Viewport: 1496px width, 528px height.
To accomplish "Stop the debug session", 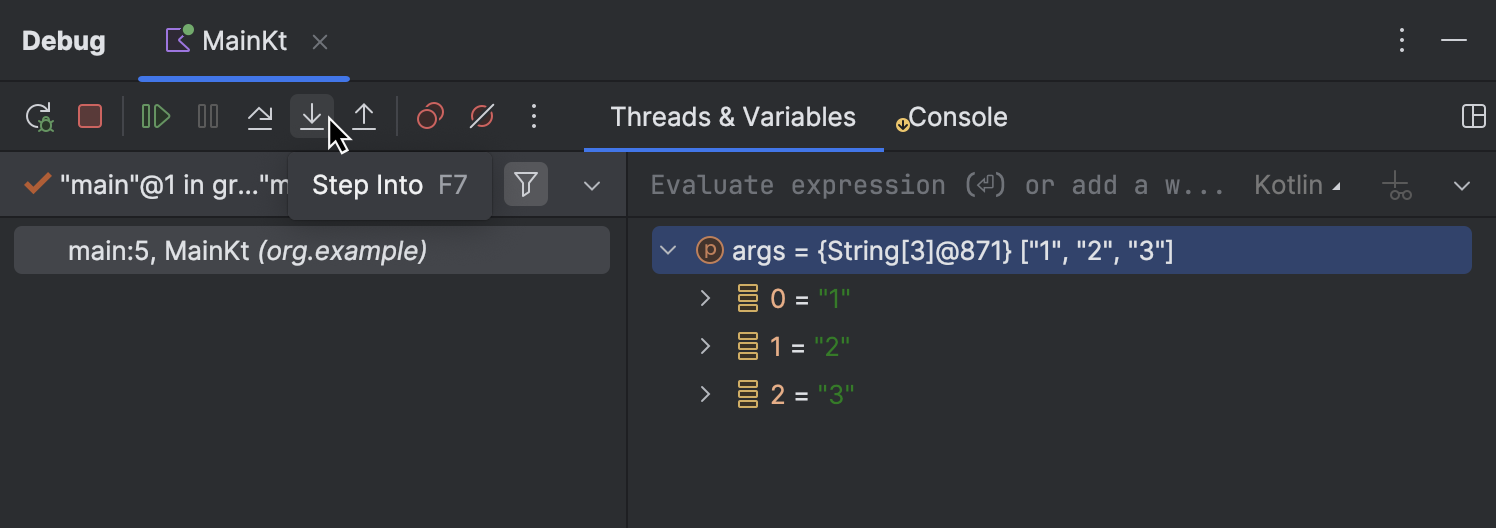I will (90, 117).
